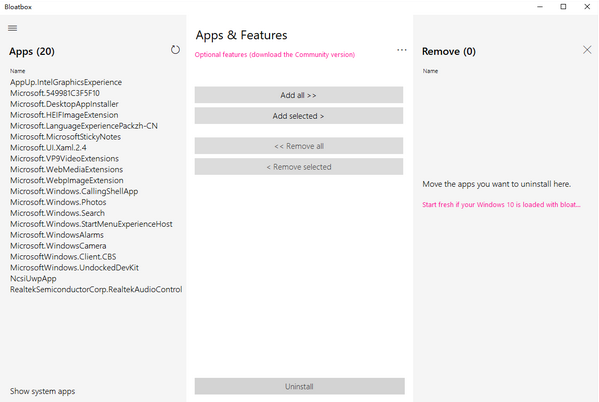This screenshot has height=402, width=599.
Task: Click the Uninstall button
Action: pyautogui.click(x=300, y=386)
